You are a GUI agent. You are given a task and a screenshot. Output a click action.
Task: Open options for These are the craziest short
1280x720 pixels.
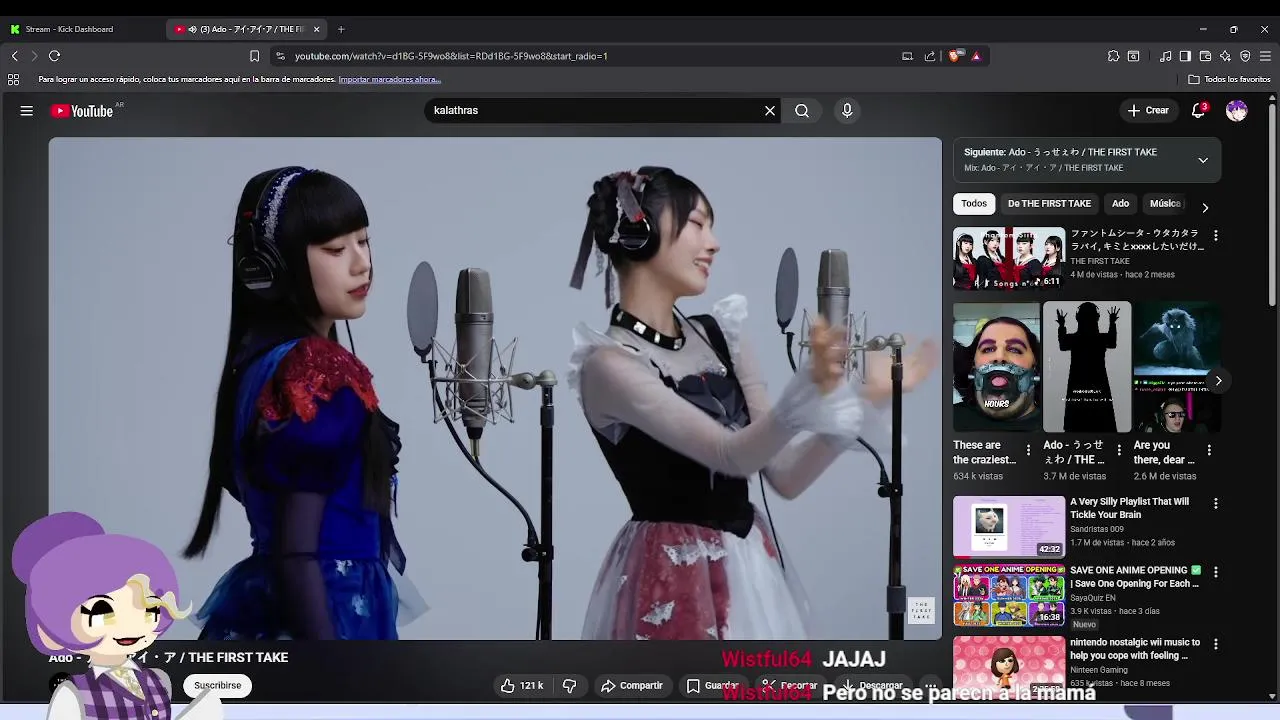pyautogui.click(x=1028, y=451)
